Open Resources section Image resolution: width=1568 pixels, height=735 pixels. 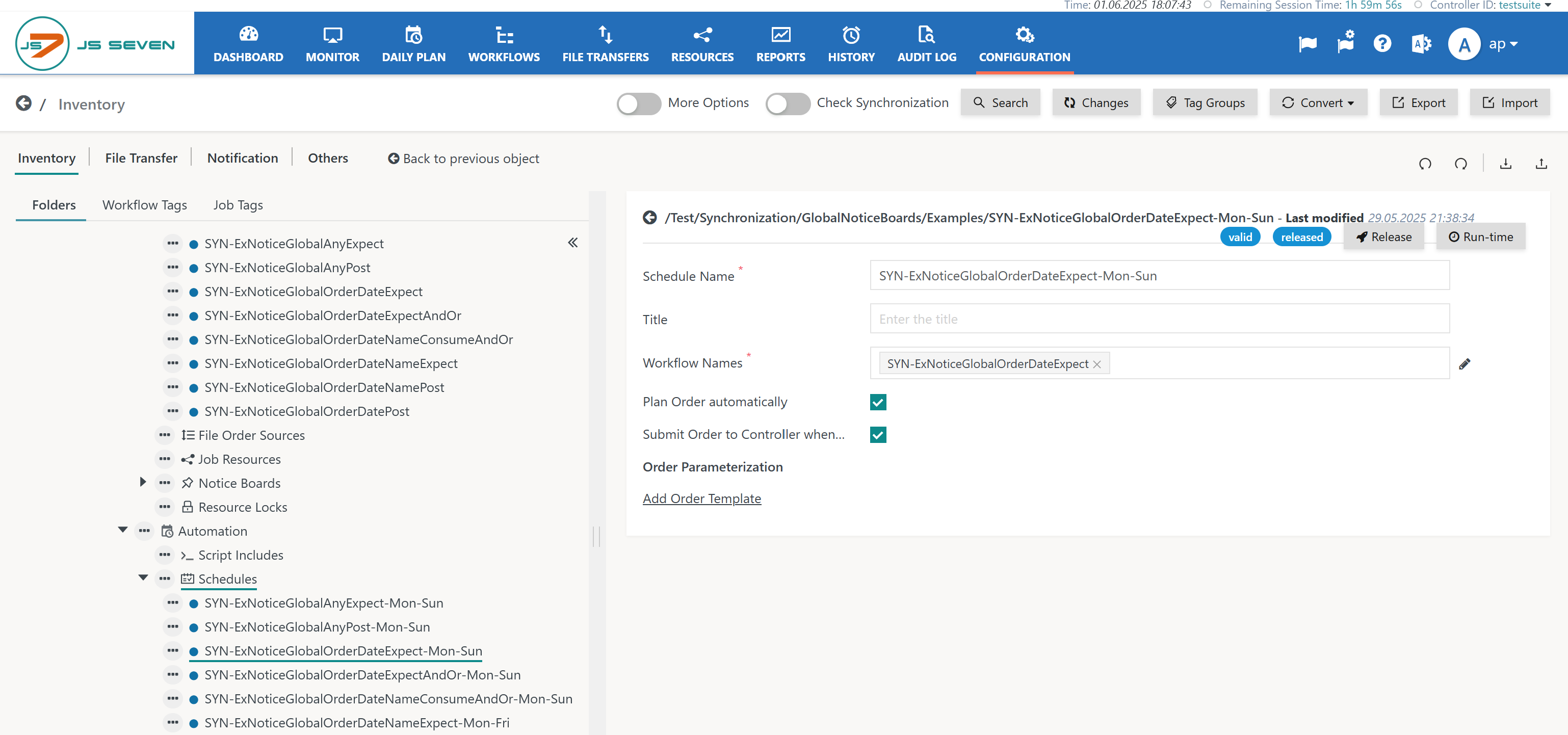(x=702, y=44)
